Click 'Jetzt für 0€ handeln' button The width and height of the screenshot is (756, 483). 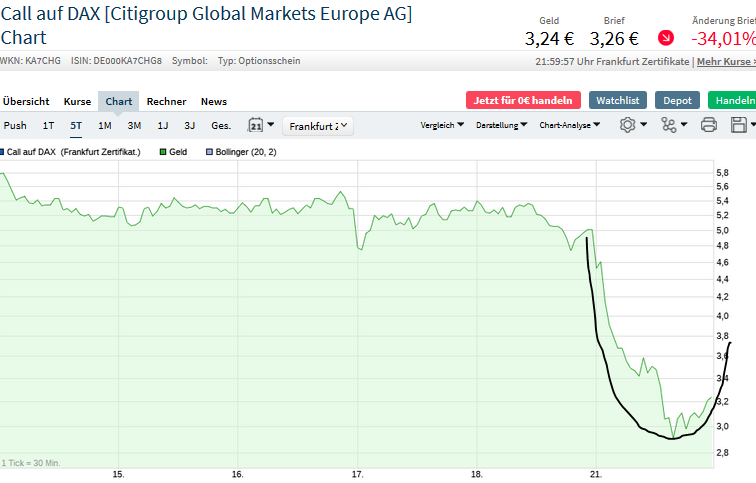pos(522,100)
